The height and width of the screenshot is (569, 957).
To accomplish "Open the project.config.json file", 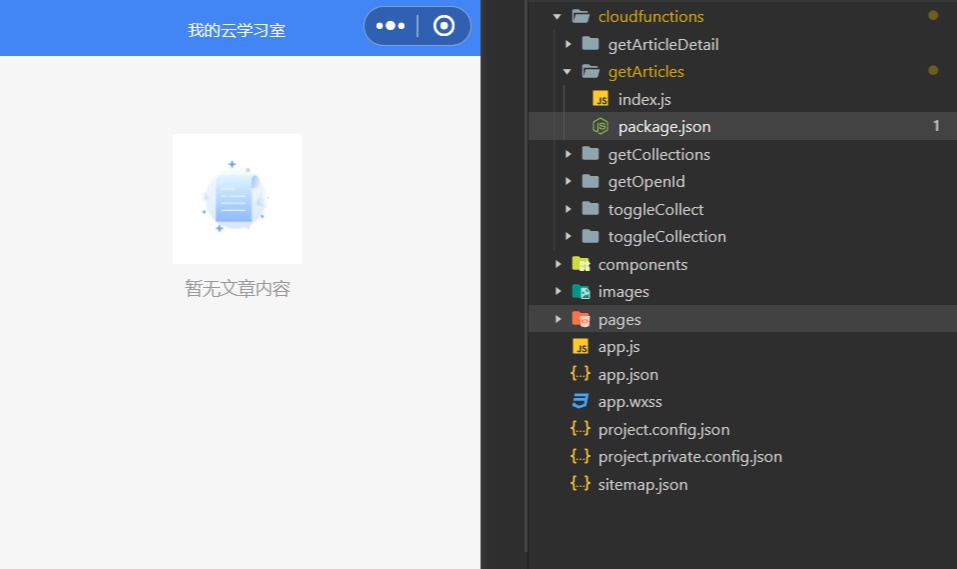I will pos(664,429).
